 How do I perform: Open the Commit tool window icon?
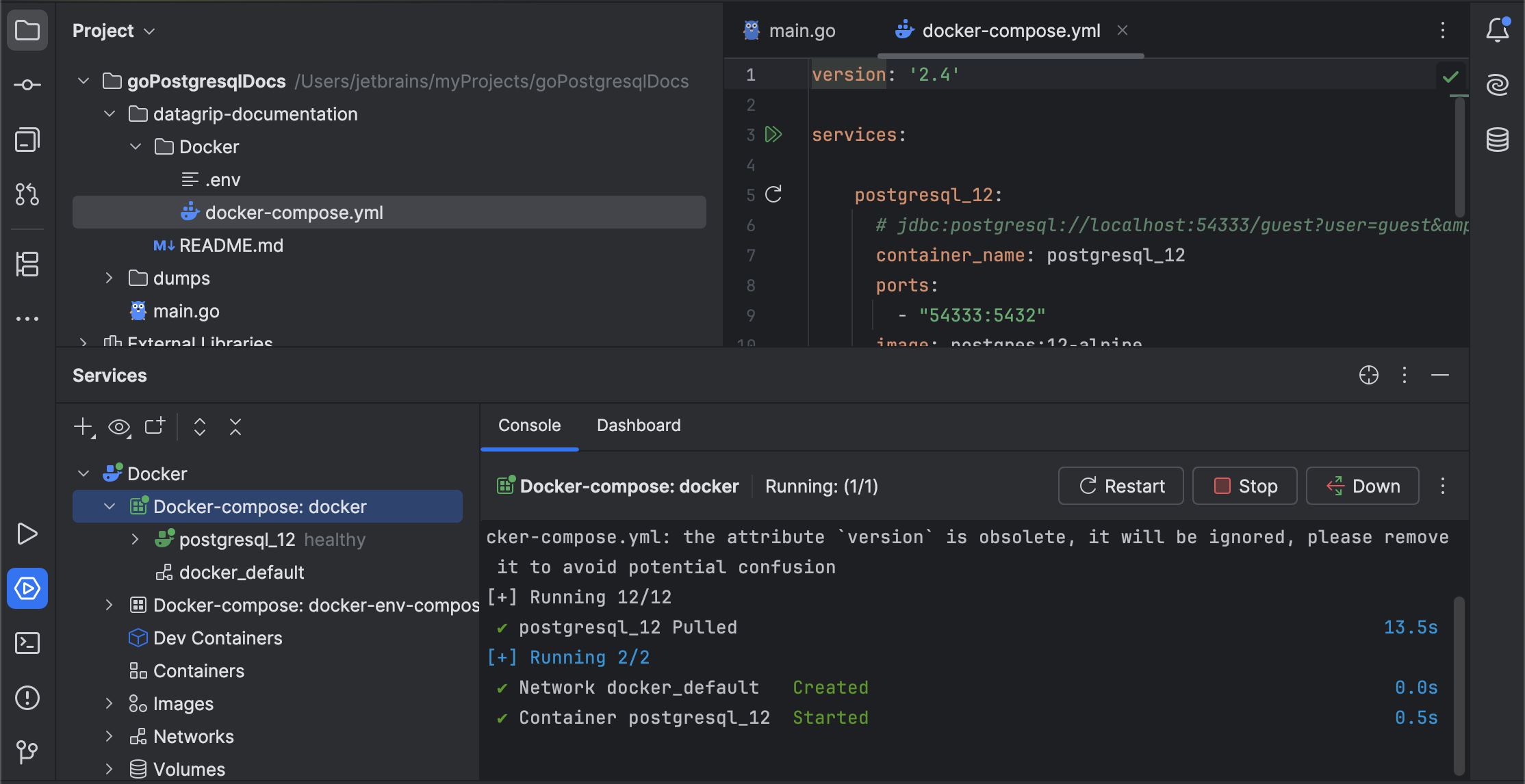click(x=27, y=85)
